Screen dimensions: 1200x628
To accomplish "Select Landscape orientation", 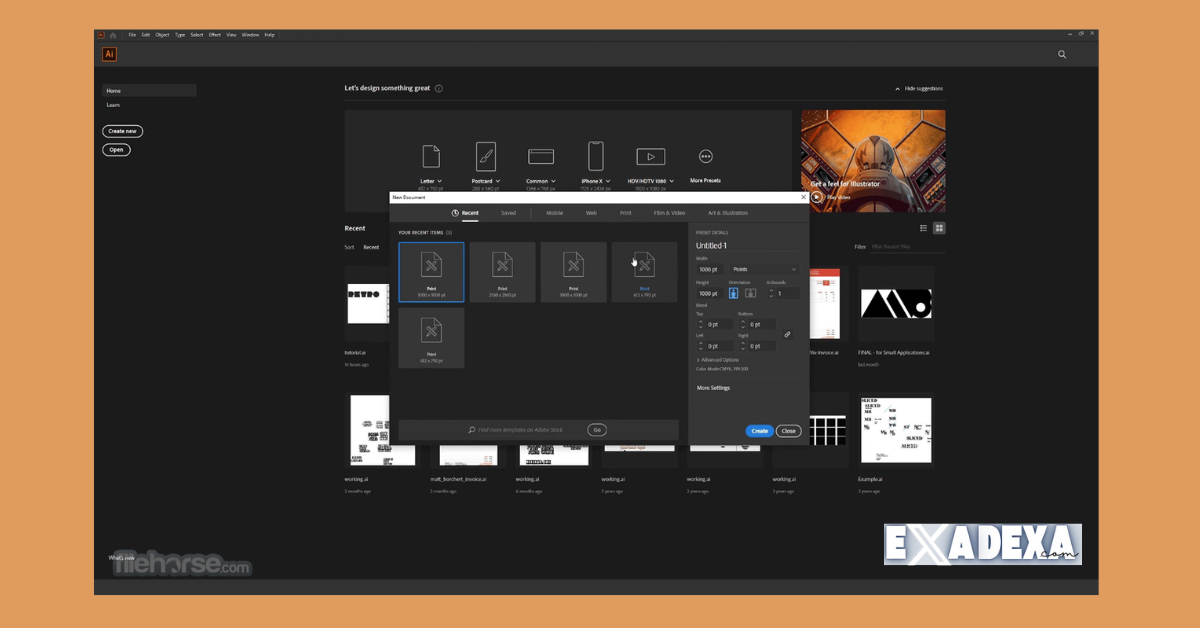I will point(750,292).
